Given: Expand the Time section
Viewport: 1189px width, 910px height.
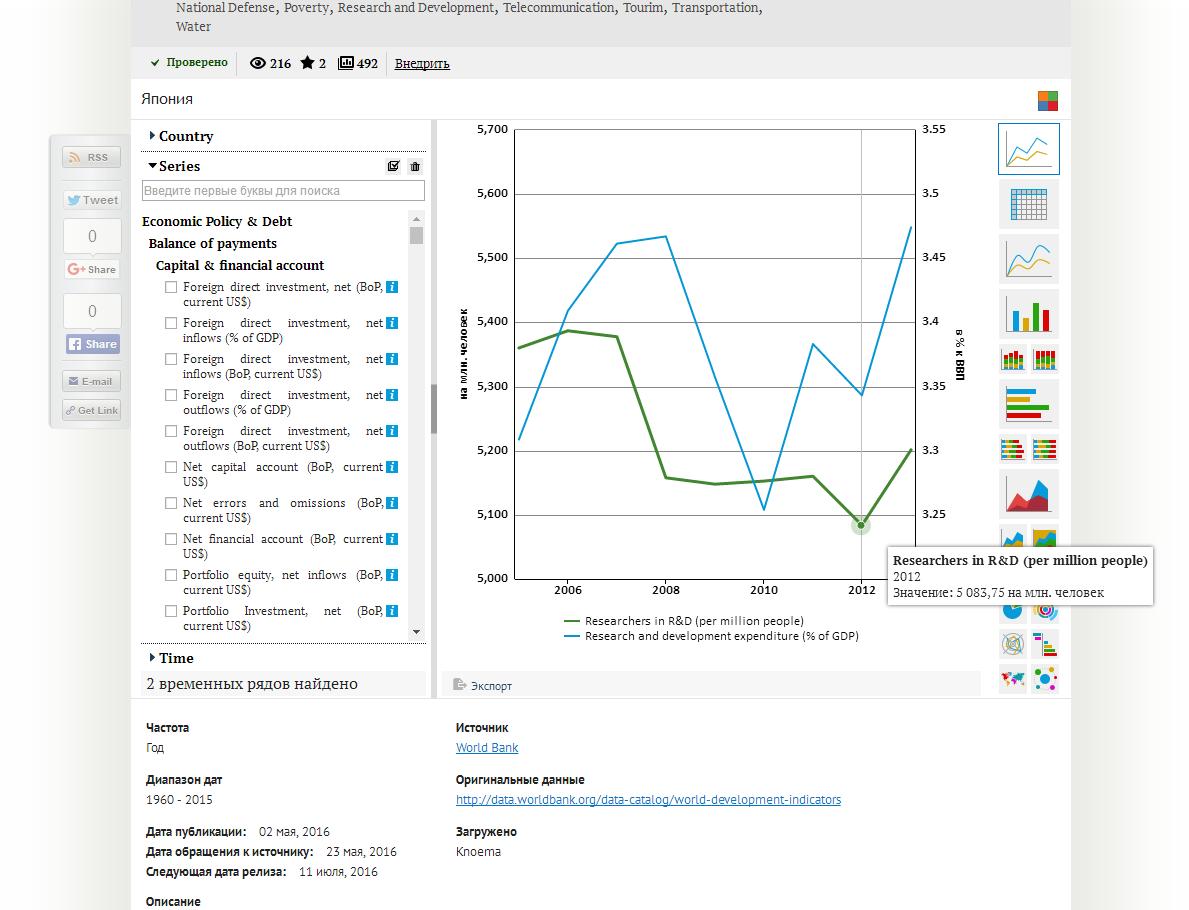Looking at the screenshot, I should 175,658.
